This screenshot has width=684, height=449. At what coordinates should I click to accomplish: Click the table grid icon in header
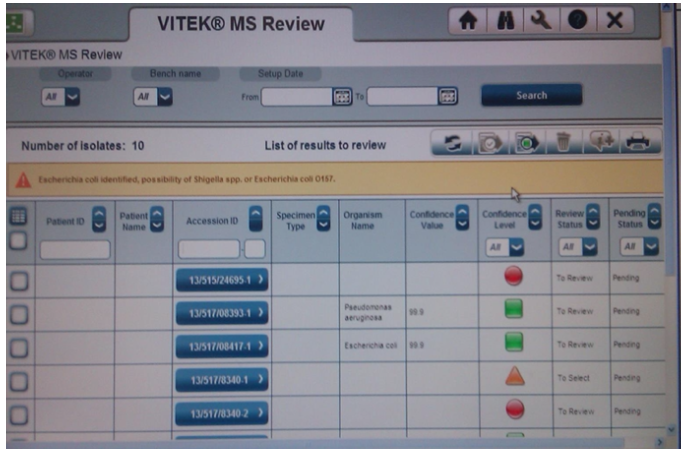18,216
